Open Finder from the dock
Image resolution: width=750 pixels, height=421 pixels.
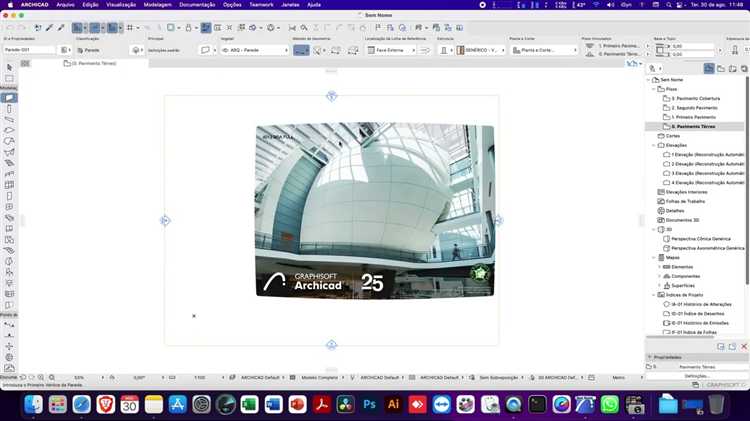click(33, 405)
